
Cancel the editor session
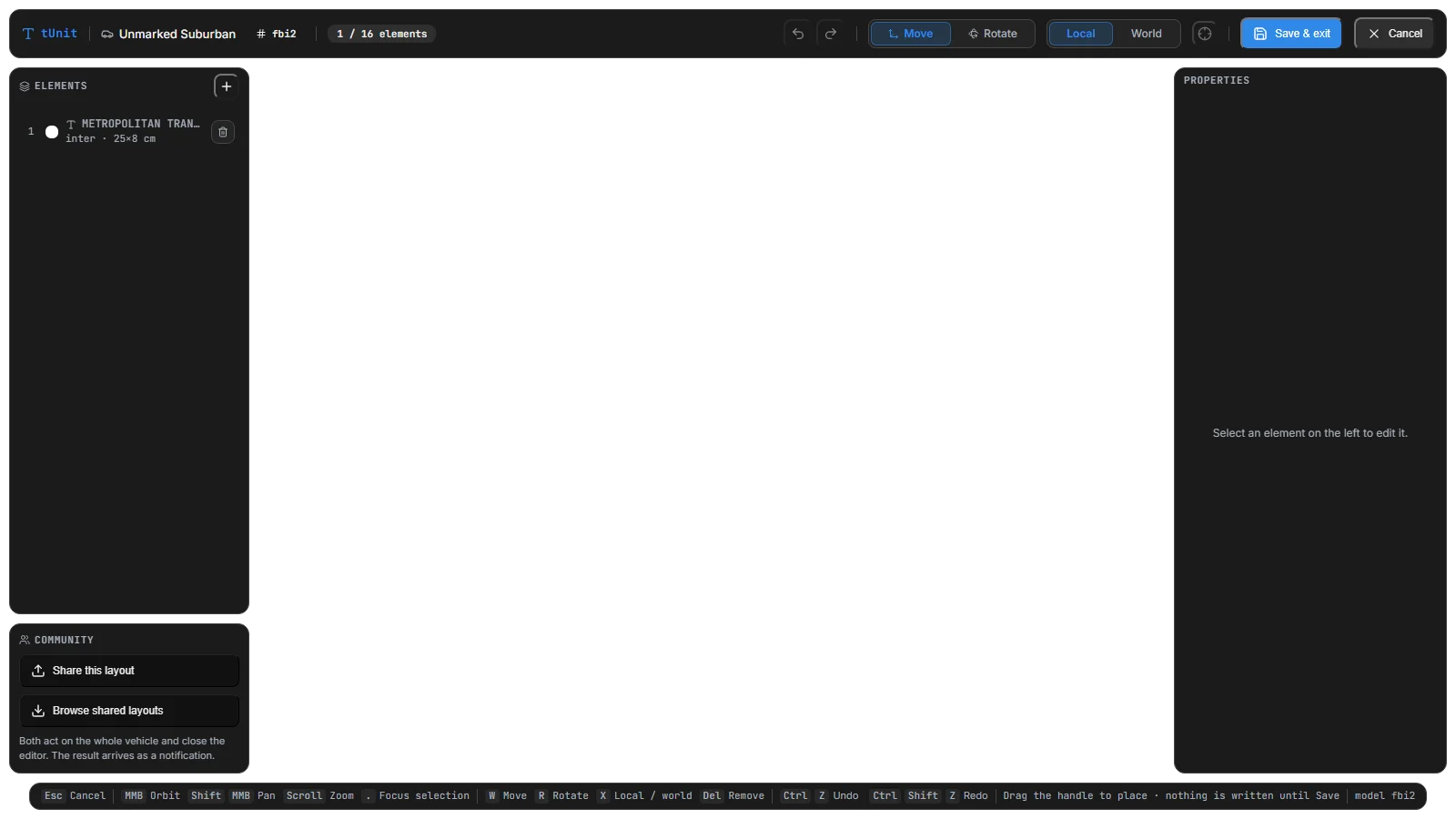coord(1394,34)
